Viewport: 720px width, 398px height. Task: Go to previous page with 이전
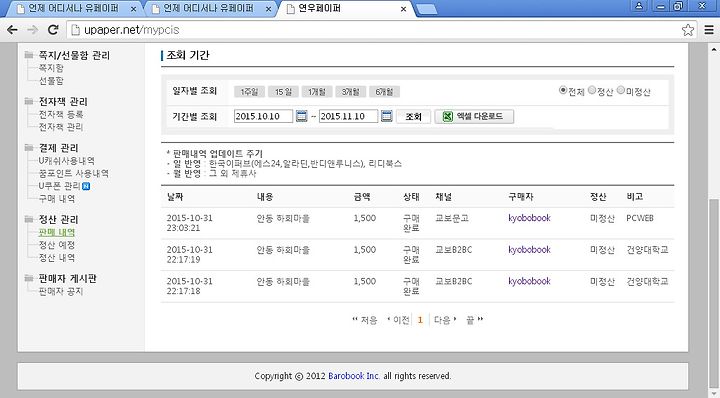click(x=398, y=320)
